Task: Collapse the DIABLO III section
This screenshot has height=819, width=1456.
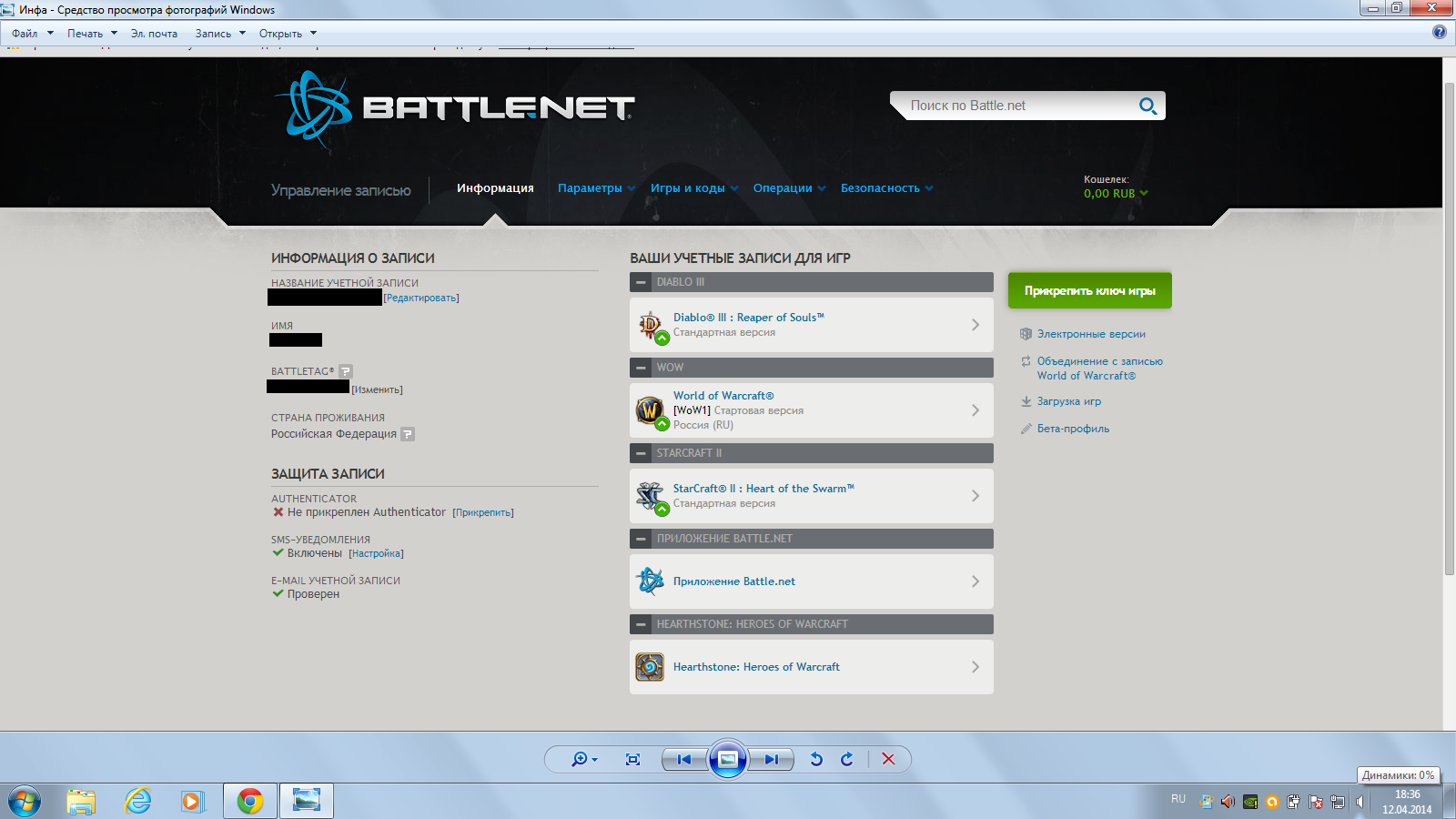Action: coord(642,282)
